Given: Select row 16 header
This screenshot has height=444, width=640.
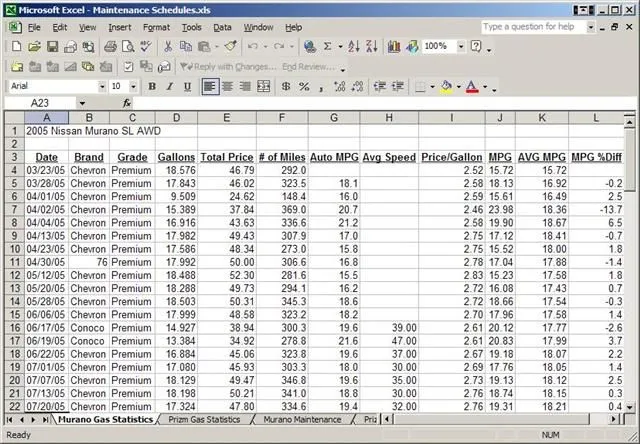Looking at the screenshot, I should click(x=15, y=328).
